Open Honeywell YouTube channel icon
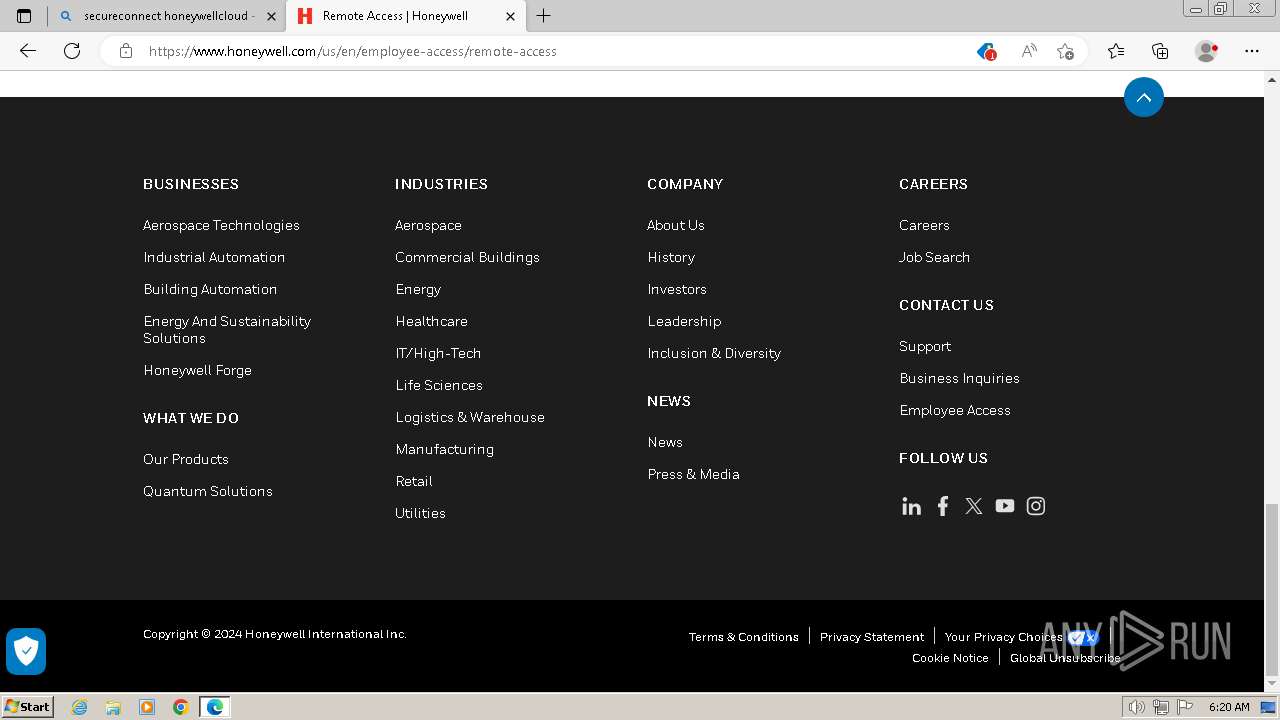The width and height of the screenshot is (1280, 720). 1005,506
